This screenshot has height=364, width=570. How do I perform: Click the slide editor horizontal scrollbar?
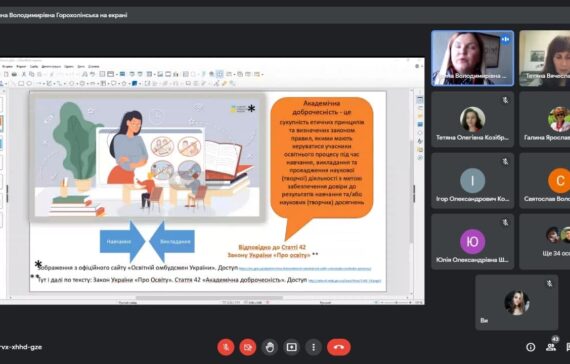click(x=209, y=298)
